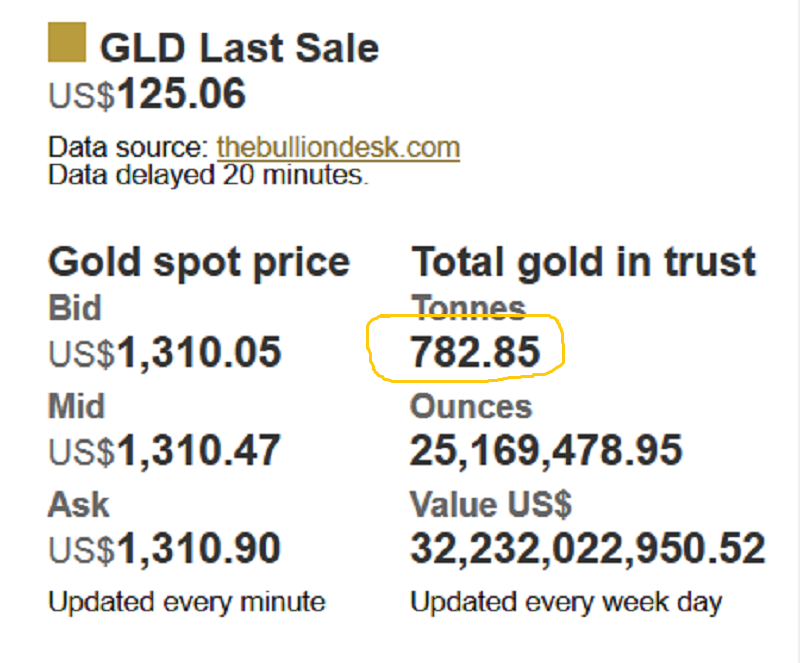Click the mid price US$1,310.47
The width and height of the screenshot is (800, 663).
coord(165,451)
